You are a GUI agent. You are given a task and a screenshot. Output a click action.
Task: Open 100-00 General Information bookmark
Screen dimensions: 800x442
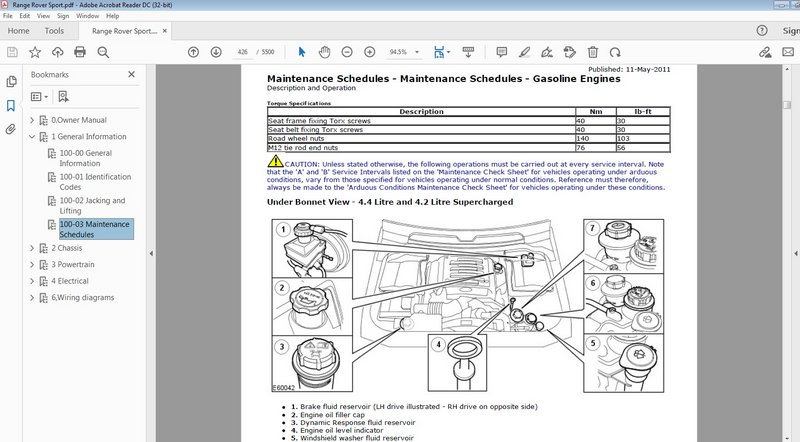click(x=86, y=158)
